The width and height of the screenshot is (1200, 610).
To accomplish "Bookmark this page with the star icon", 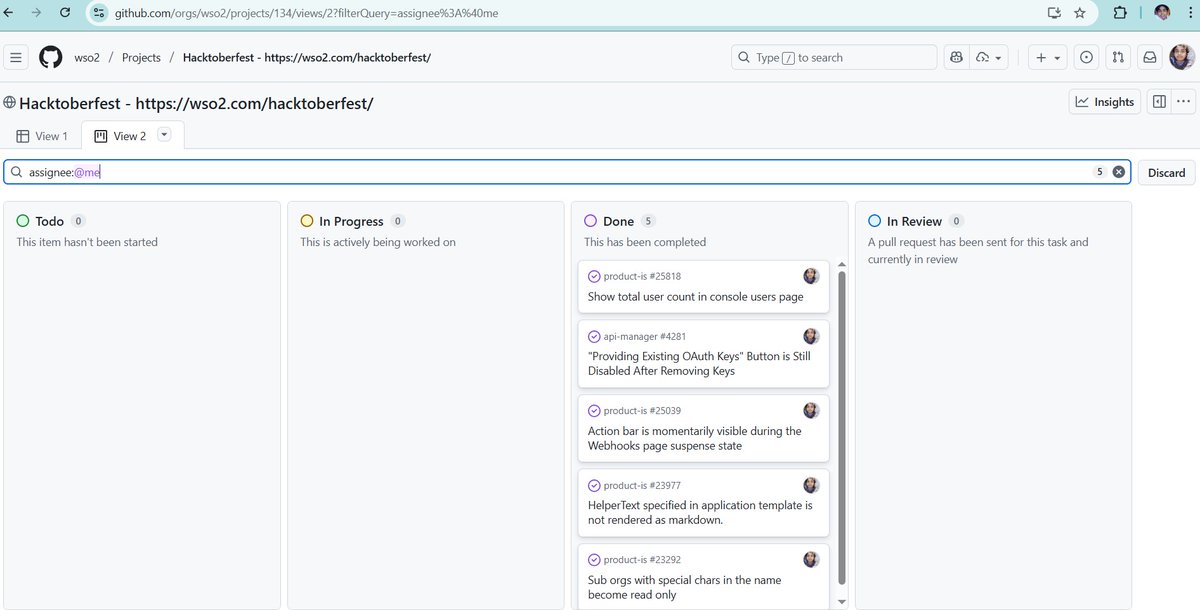I will pos(1080,13).
